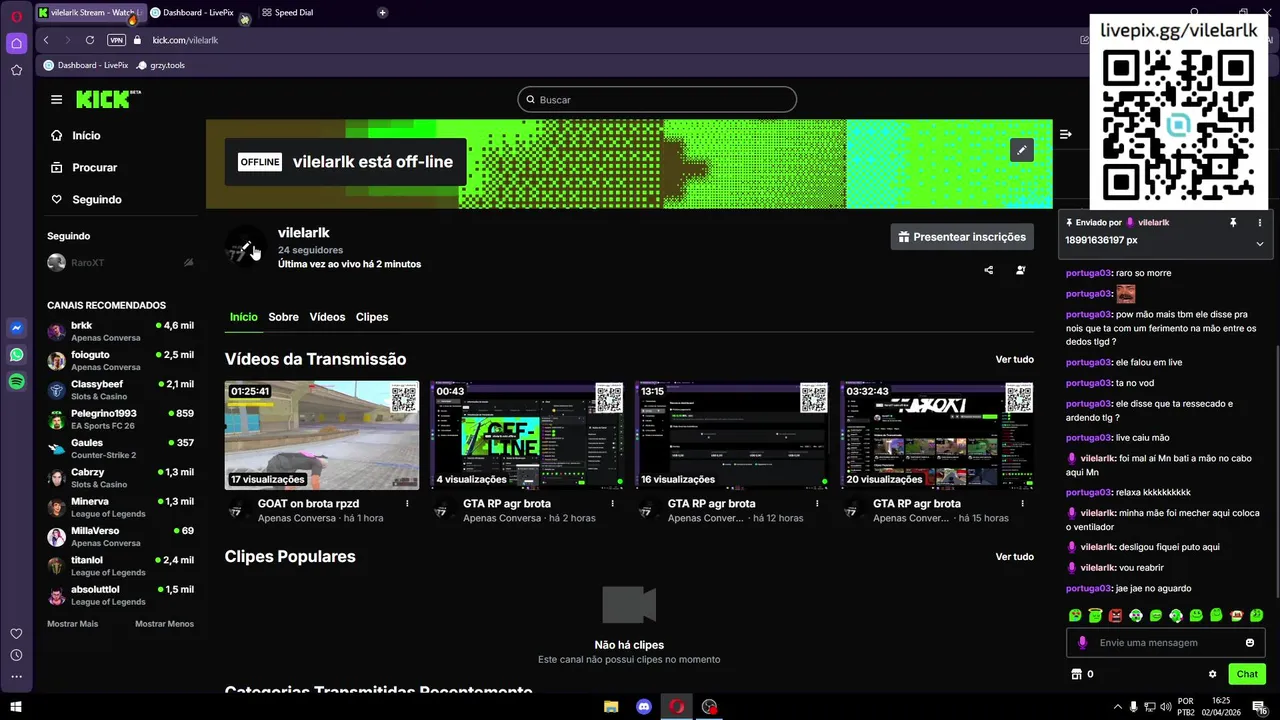Open options for the 15-hours-ago video
Viewport: 1280px width, 720px height.
[x=1022, y=504]
